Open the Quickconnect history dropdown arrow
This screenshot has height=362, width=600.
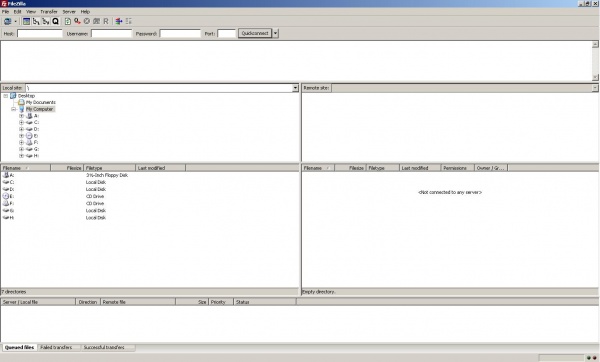coord(275,33)
